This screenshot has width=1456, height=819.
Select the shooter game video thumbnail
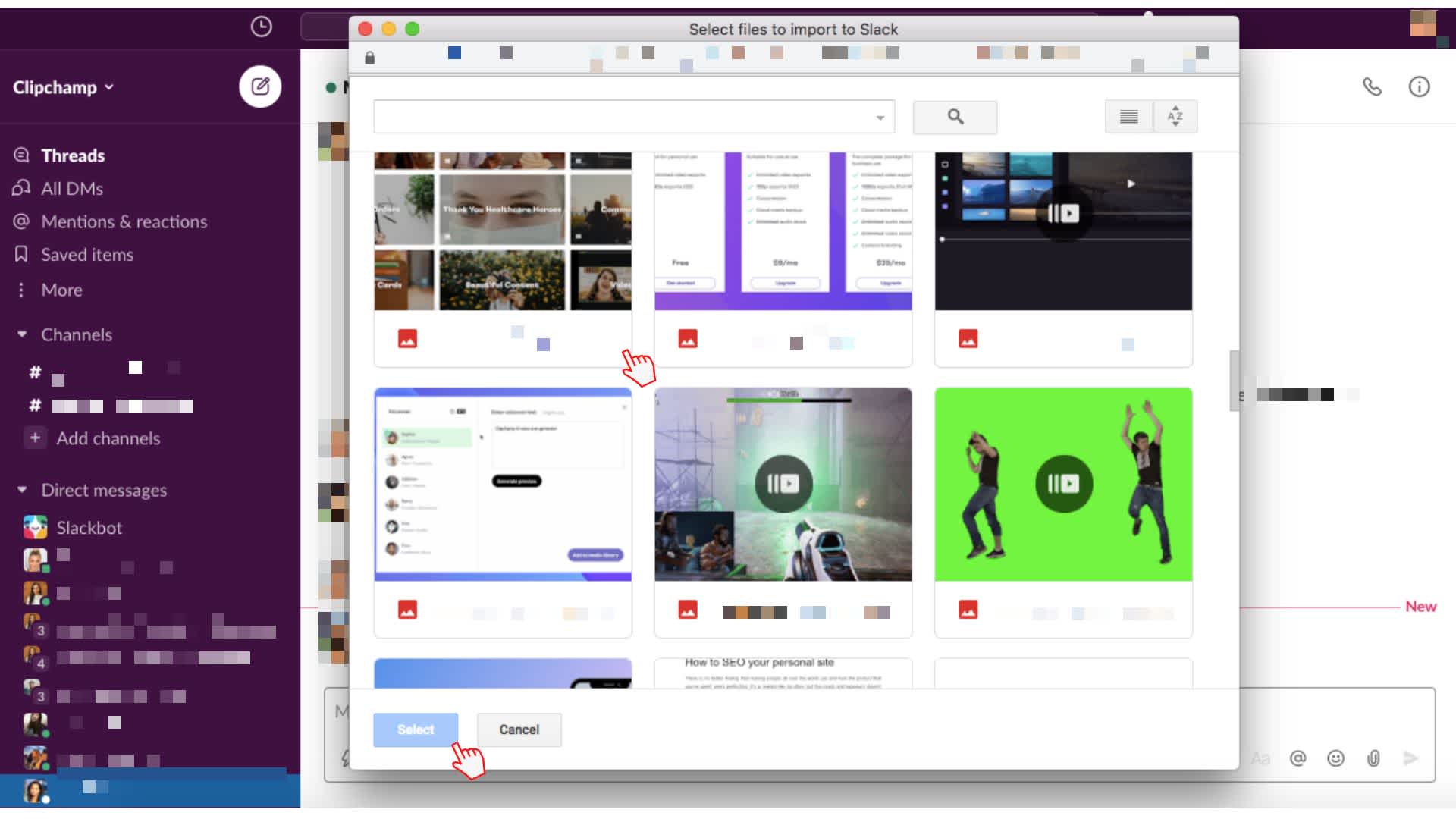[x=783, y=485]
